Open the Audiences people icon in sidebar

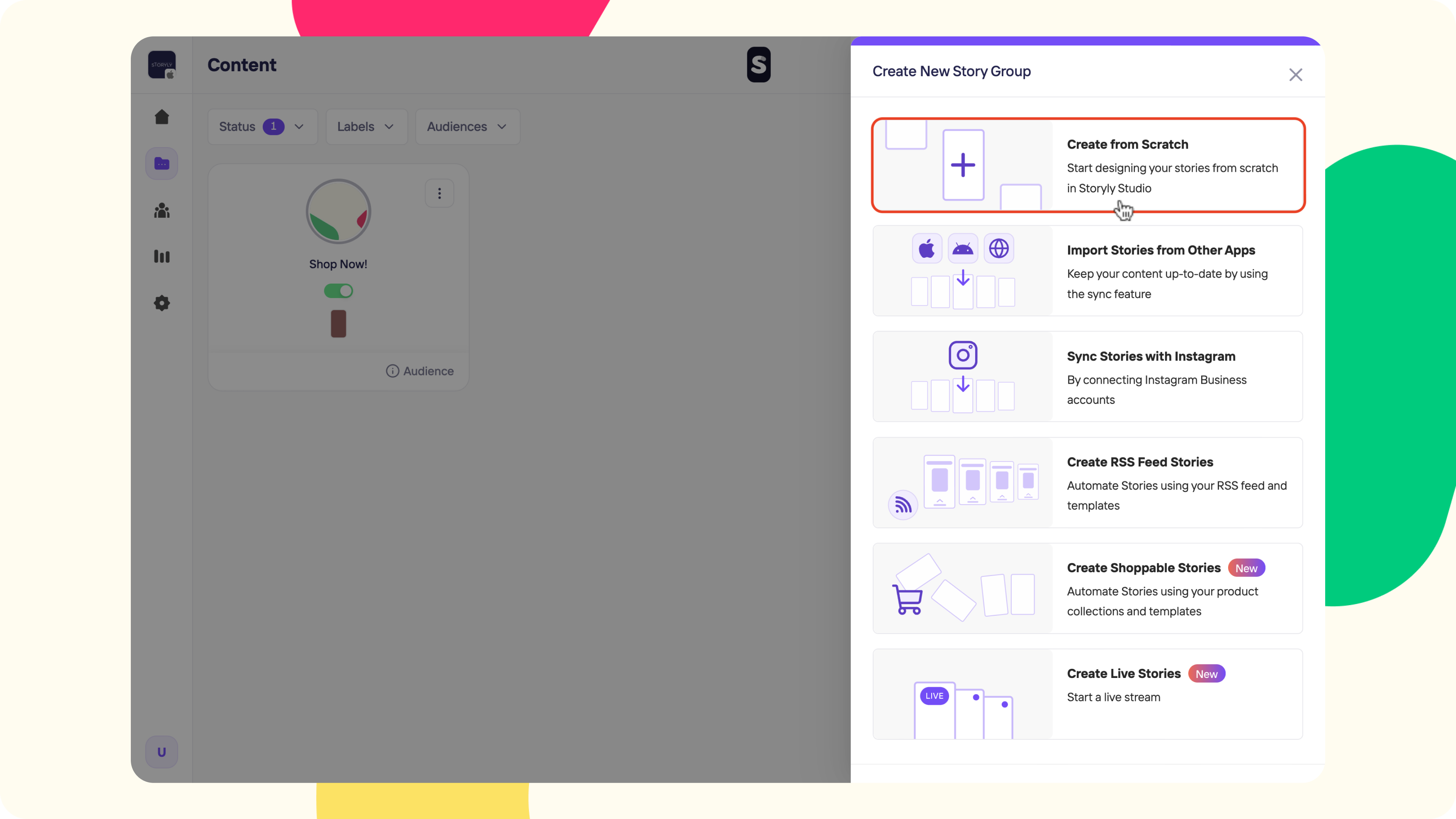point(162,211)
